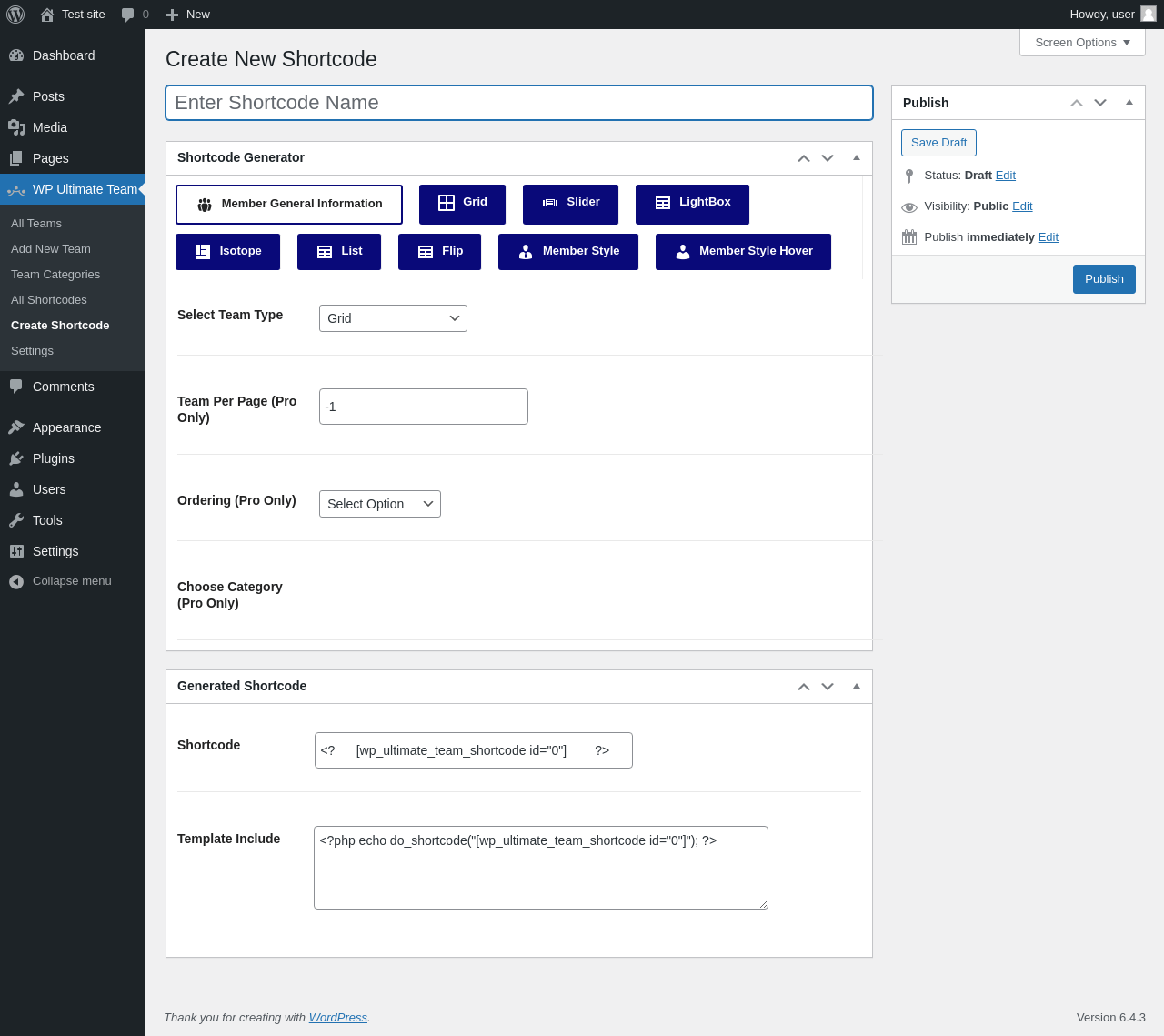Screen dimensions: 1164x1036
Task: Click the Appearance paintbrush icon
Action: point(16,427)
